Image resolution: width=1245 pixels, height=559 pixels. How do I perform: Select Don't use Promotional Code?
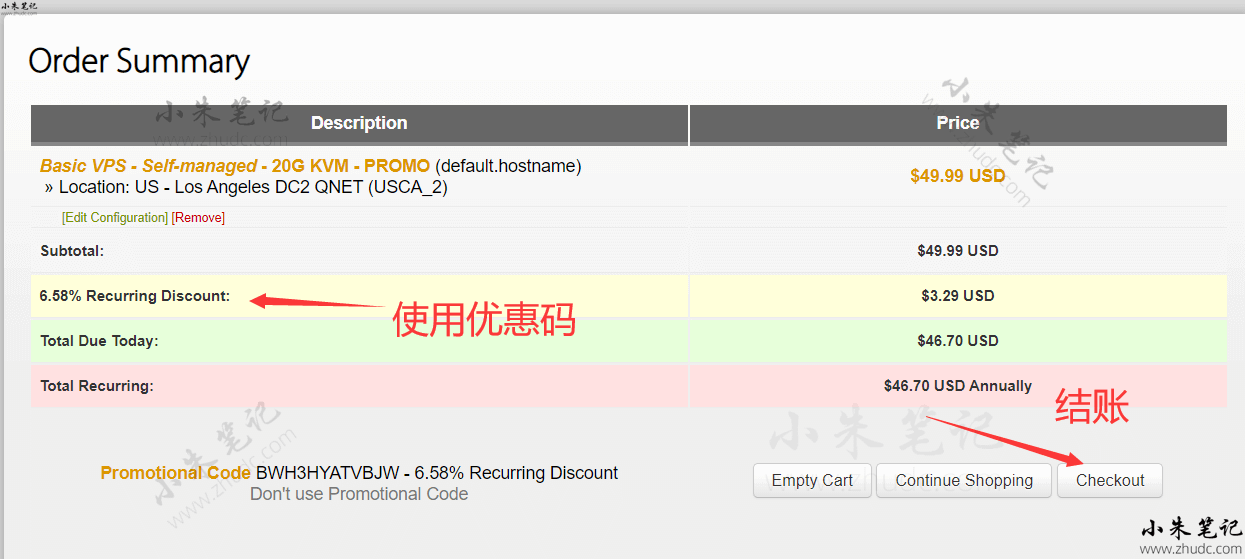(x=358, y=494)
